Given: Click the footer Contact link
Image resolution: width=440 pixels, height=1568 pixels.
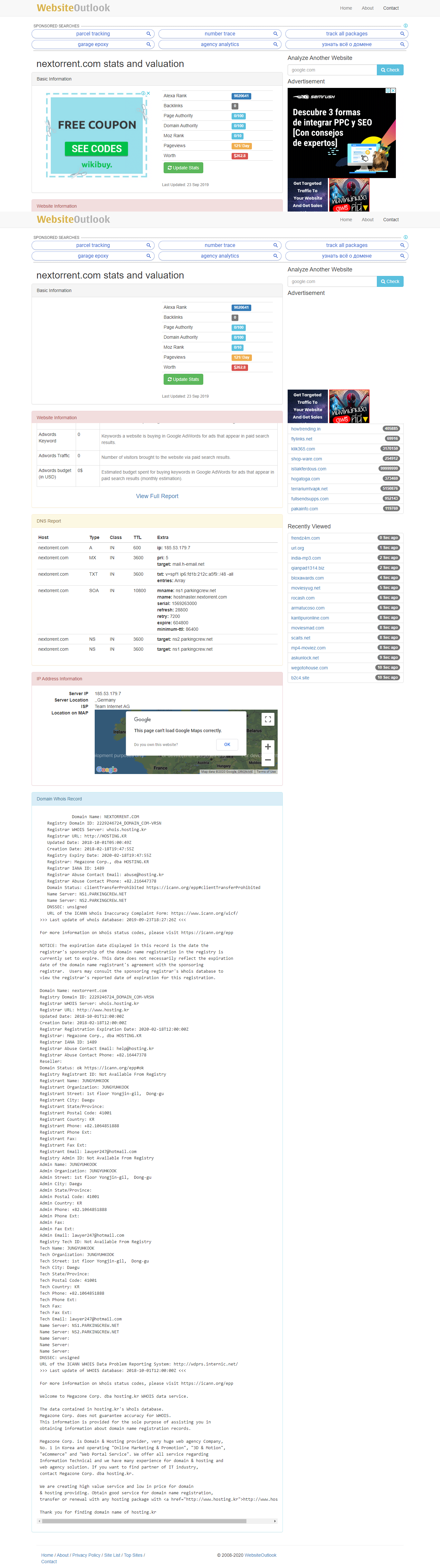Looking at the screenshot, I should tap(49, 1562).
